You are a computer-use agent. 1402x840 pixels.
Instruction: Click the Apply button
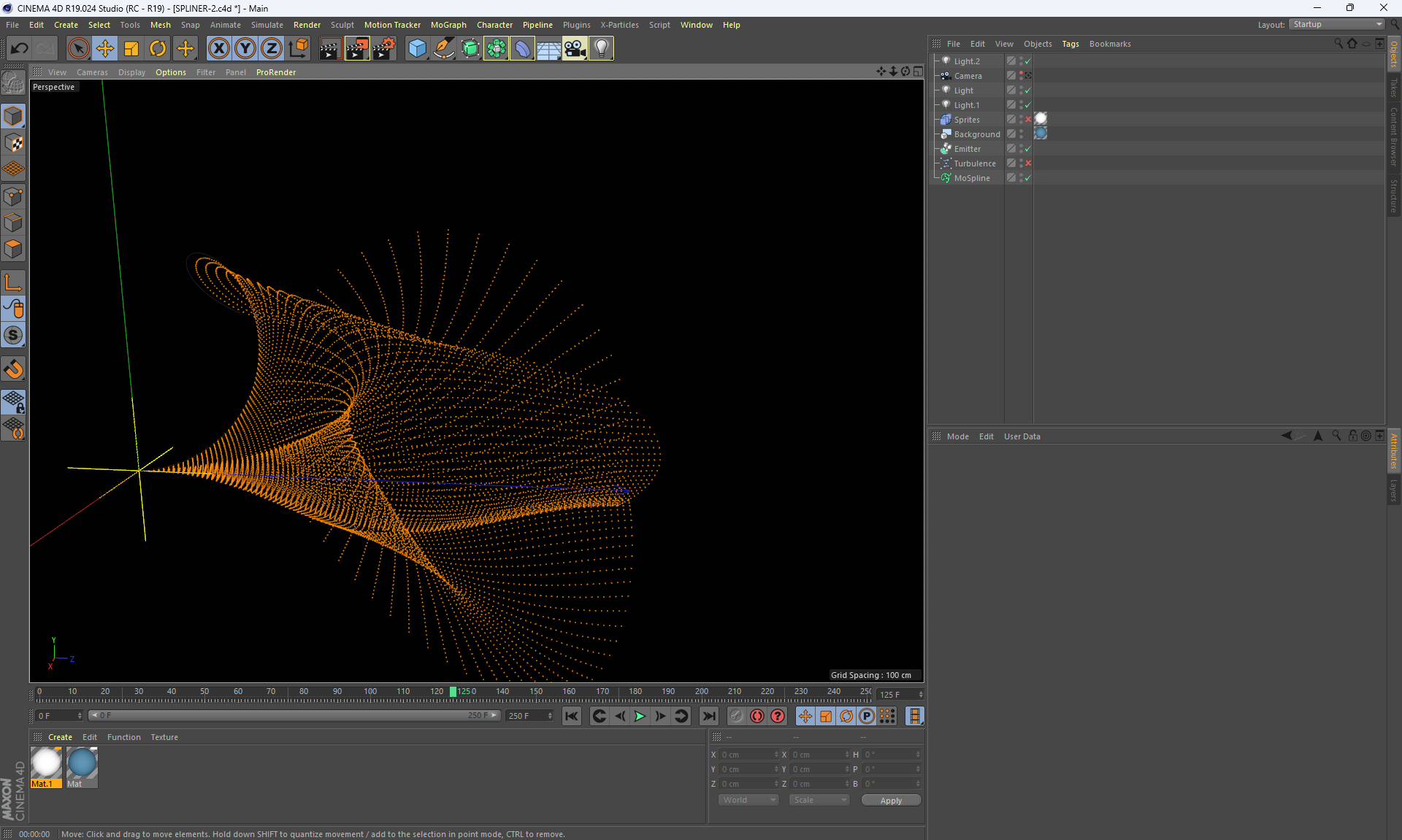click(890, 801)
